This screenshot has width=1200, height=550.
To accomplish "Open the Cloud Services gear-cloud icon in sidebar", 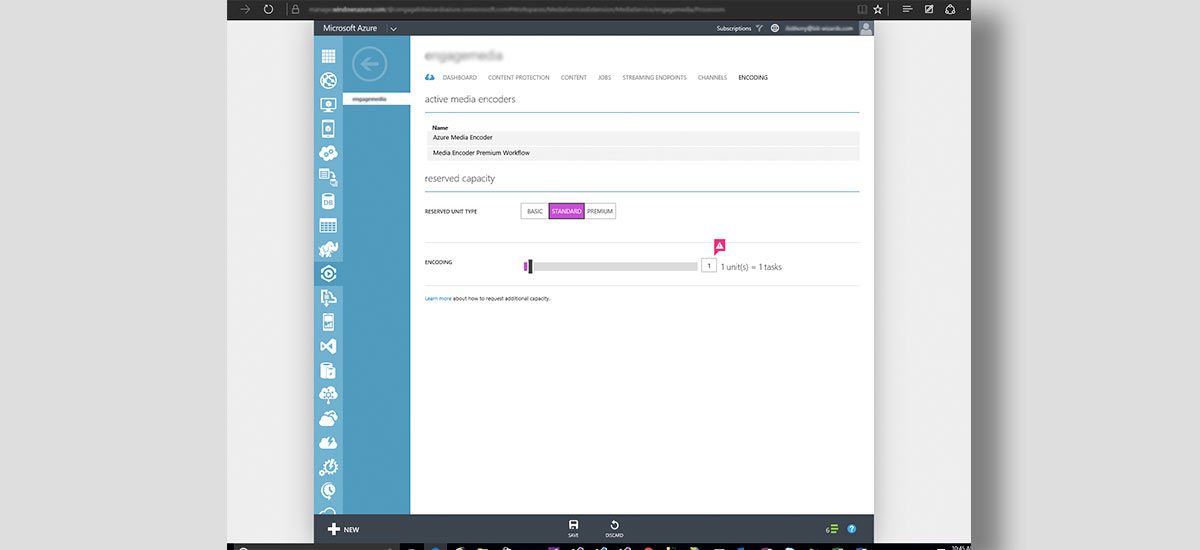I will click(x=328, y=153).
